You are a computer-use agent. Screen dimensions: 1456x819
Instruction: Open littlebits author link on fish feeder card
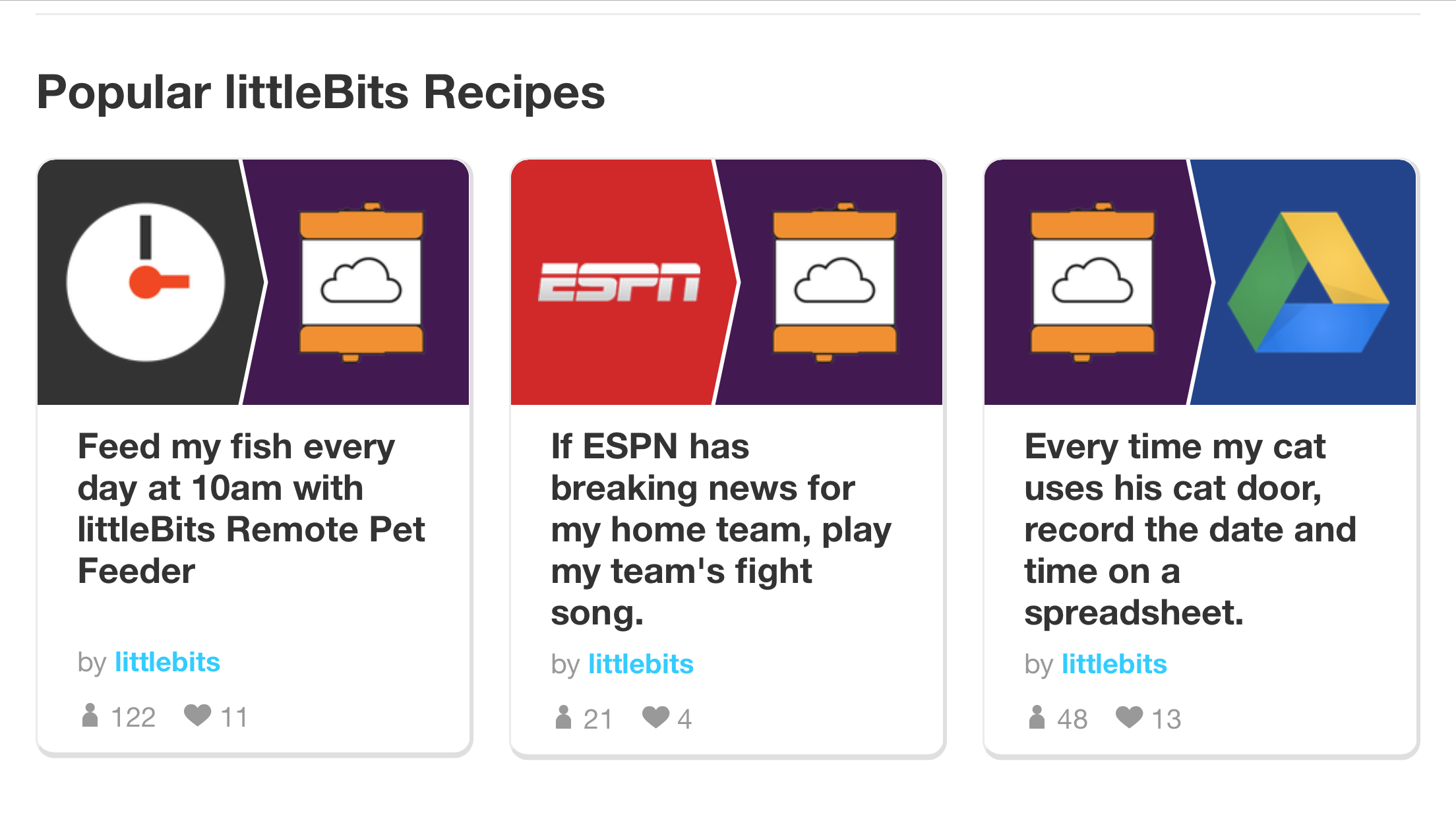tap(167, 662)
